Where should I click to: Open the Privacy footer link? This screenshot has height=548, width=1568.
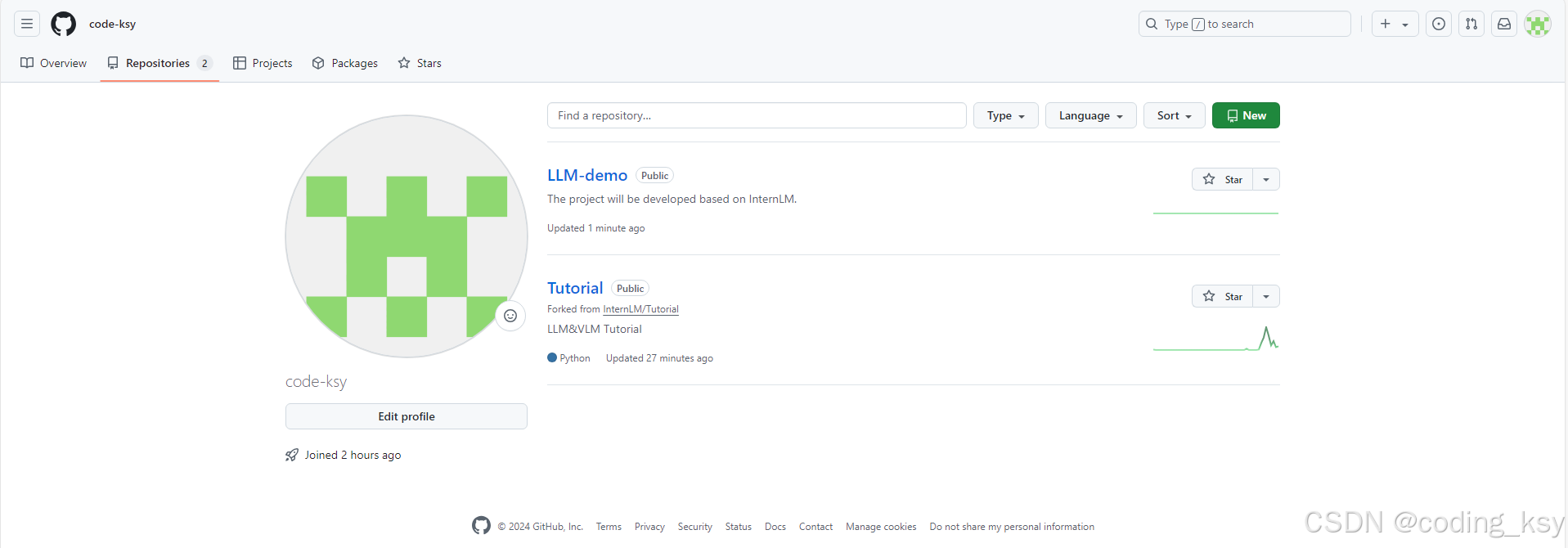(x=649, y=527)
